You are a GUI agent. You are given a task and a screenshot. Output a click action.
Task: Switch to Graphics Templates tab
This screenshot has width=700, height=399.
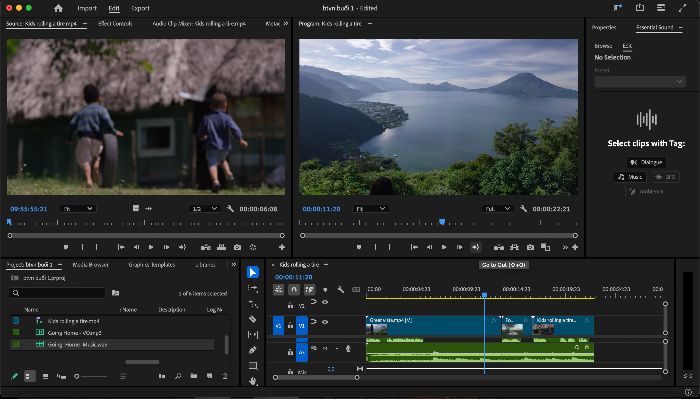click(x=152, y=265)
